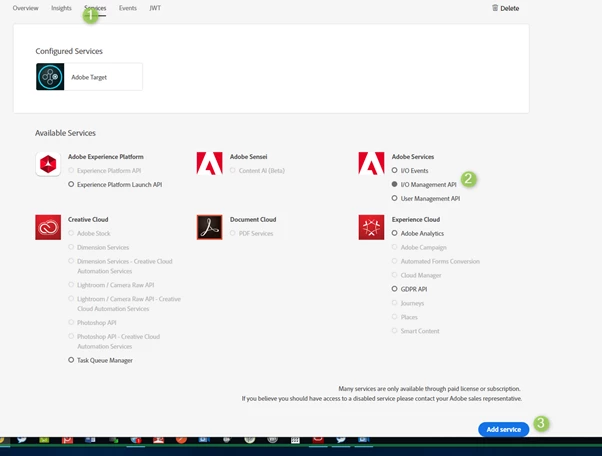This screenshot has width=602, height=456.
Task: Select the Experience Platform API option
Action: click(104, 170)
